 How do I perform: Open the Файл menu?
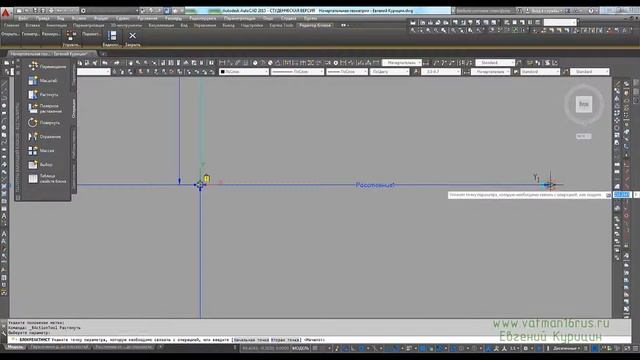tap(23, 18)
